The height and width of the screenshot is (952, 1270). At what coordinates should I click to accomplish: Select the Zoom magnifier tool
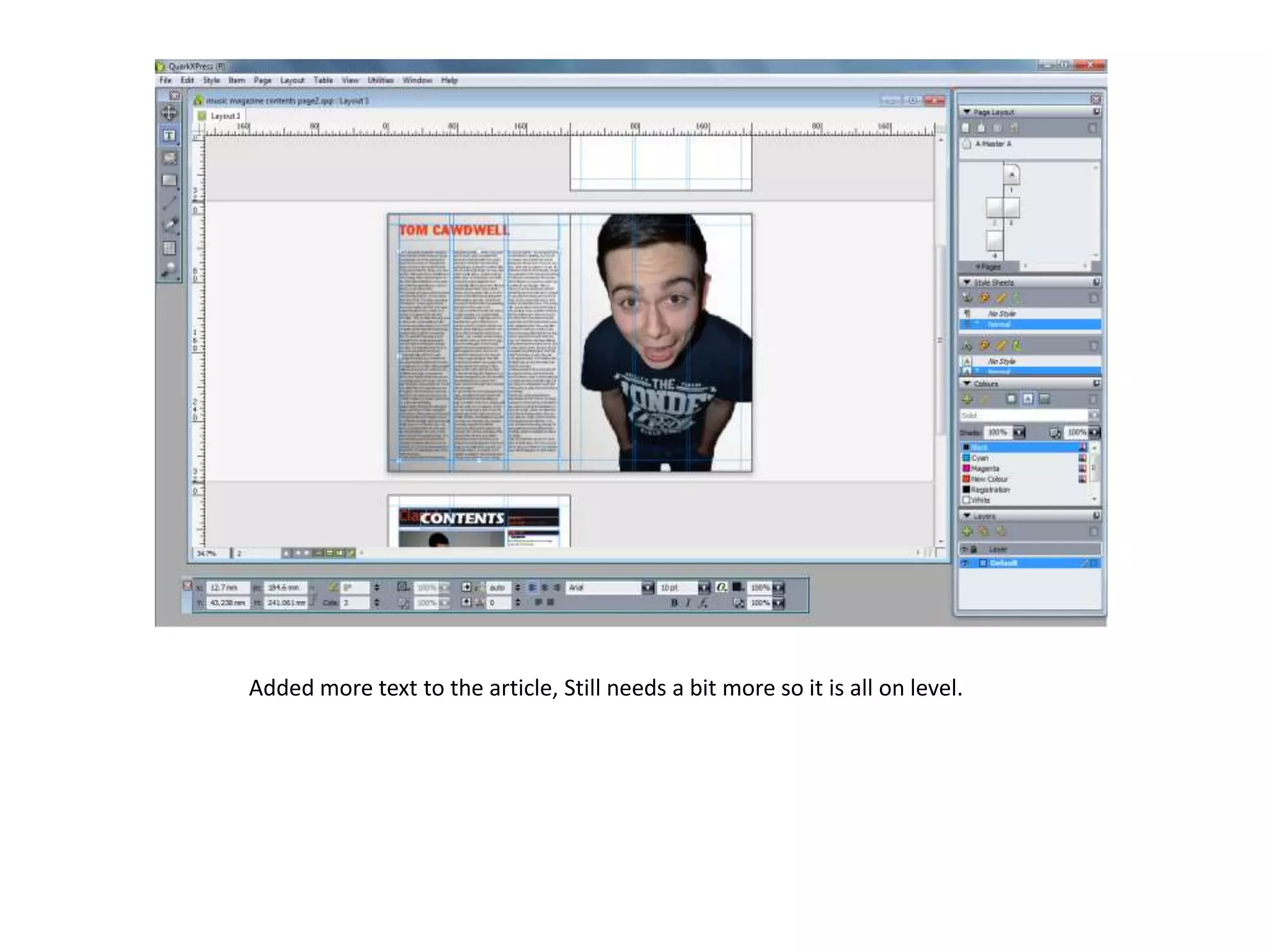click(169, 270)
